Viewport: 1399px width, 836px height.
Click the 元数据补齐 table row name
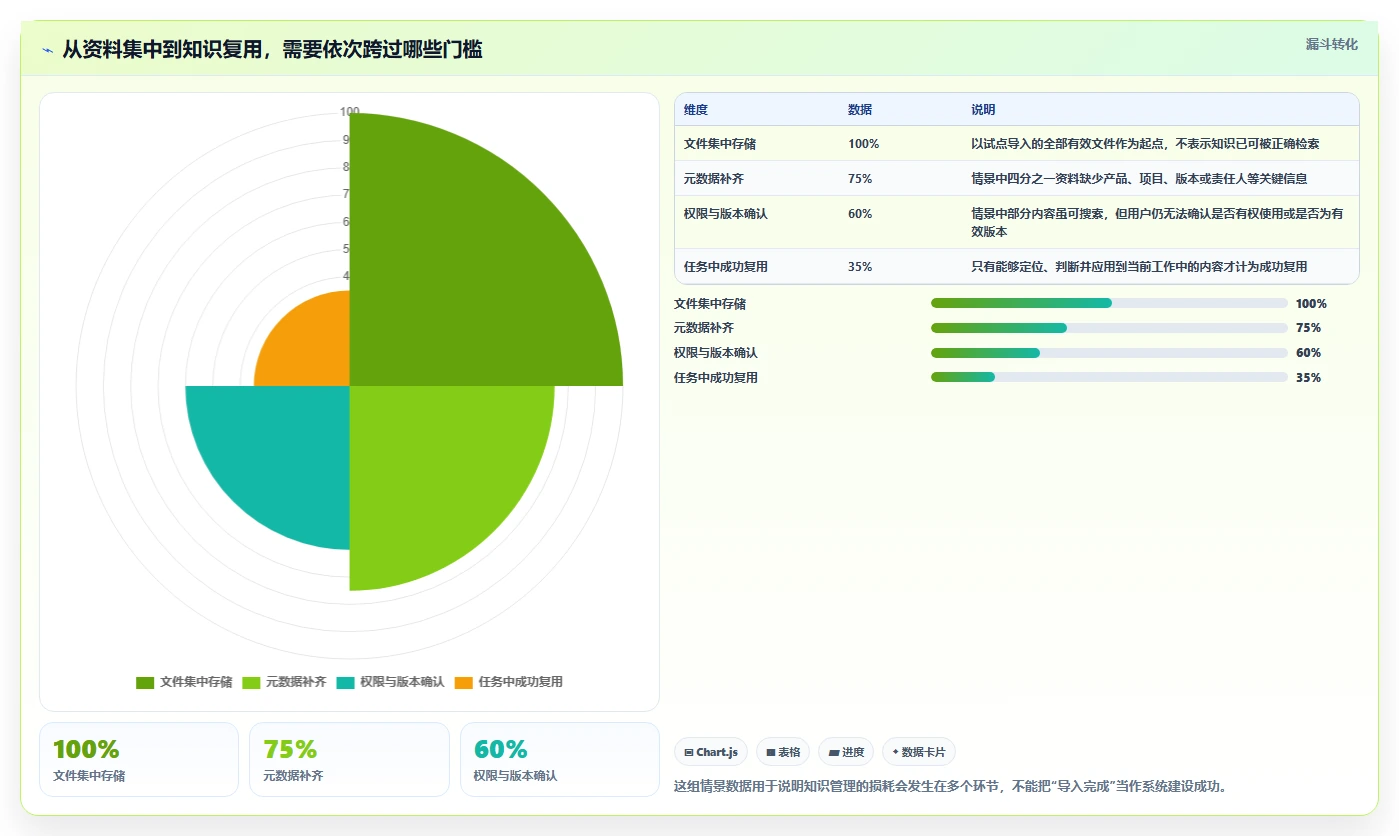tap(714, 179)
